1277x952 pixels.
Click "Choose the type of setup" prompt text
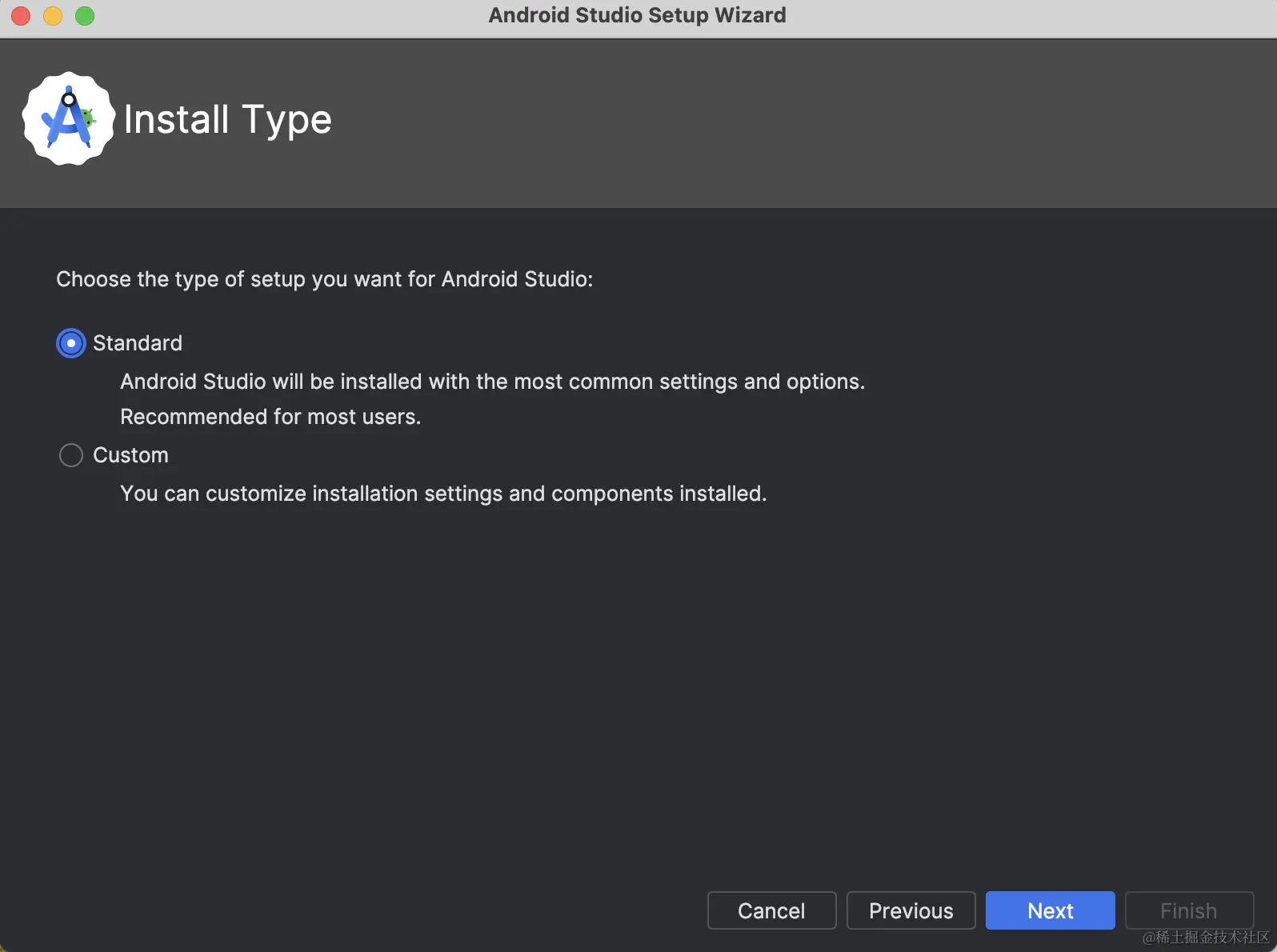(x=324, y=279)
